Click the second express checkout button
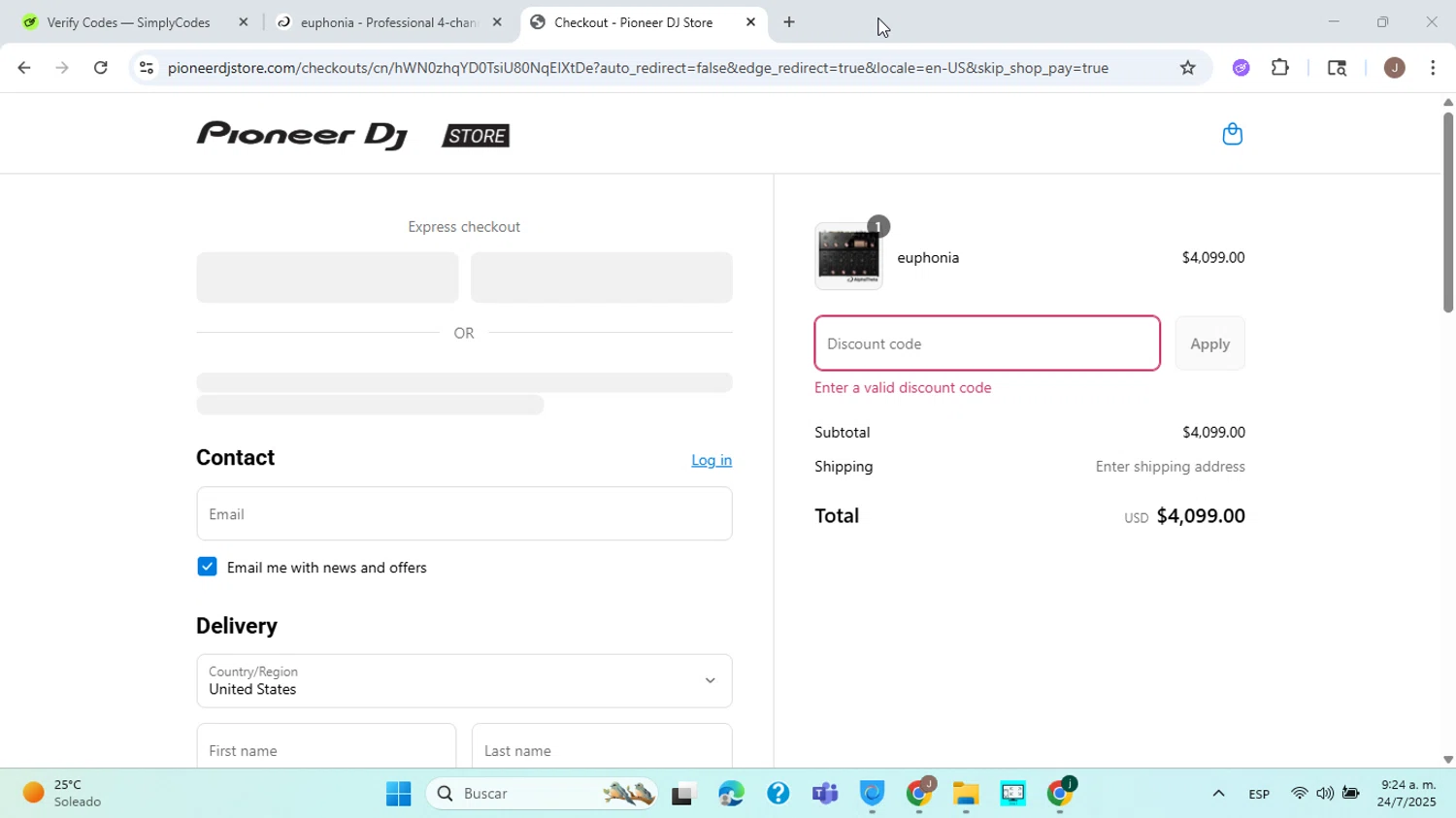 click(601, 278)
